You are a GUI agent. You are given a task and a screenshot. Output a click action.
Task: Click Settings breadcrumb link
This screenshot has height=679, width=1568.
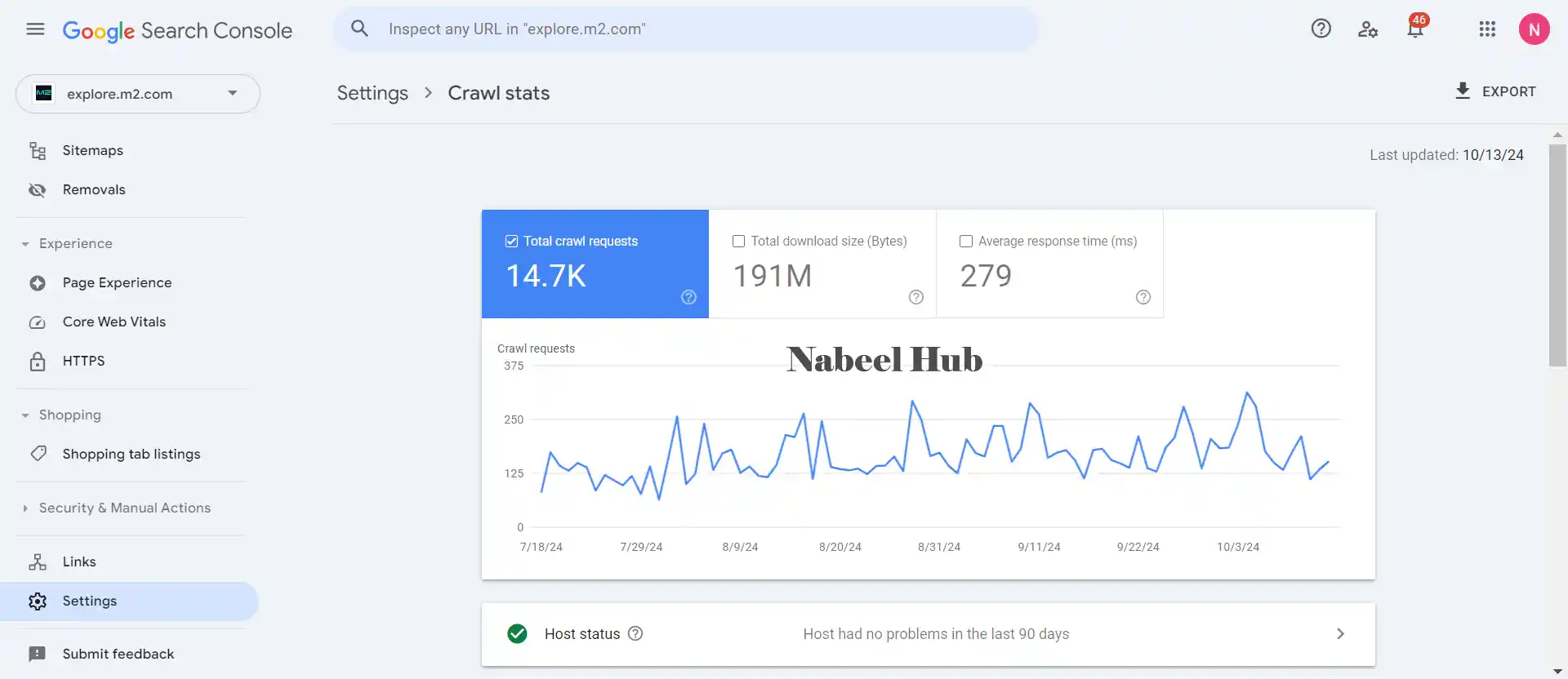click(x=372, y=93)
